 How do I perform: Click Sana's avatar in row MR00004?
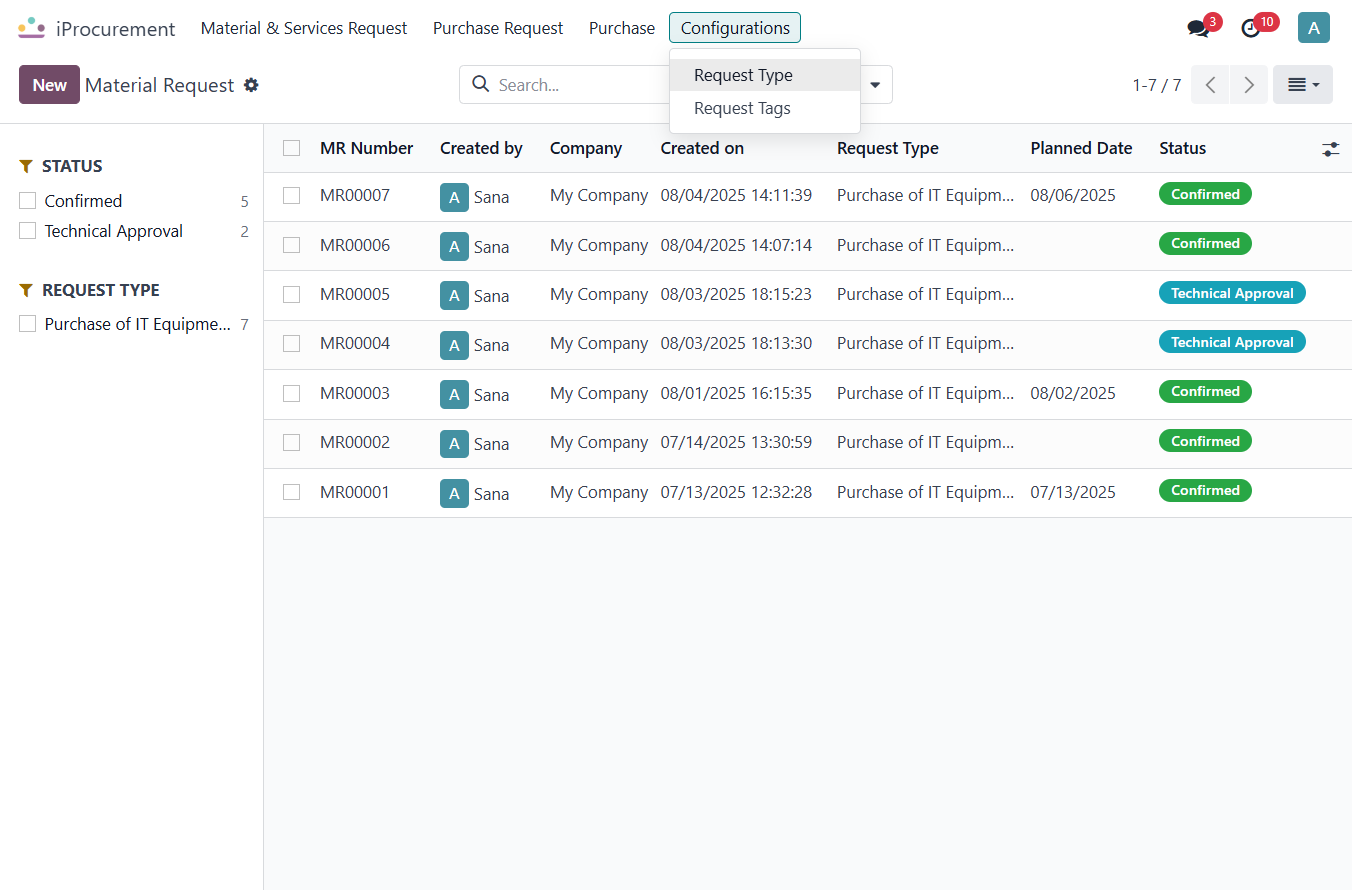(454, 345)
